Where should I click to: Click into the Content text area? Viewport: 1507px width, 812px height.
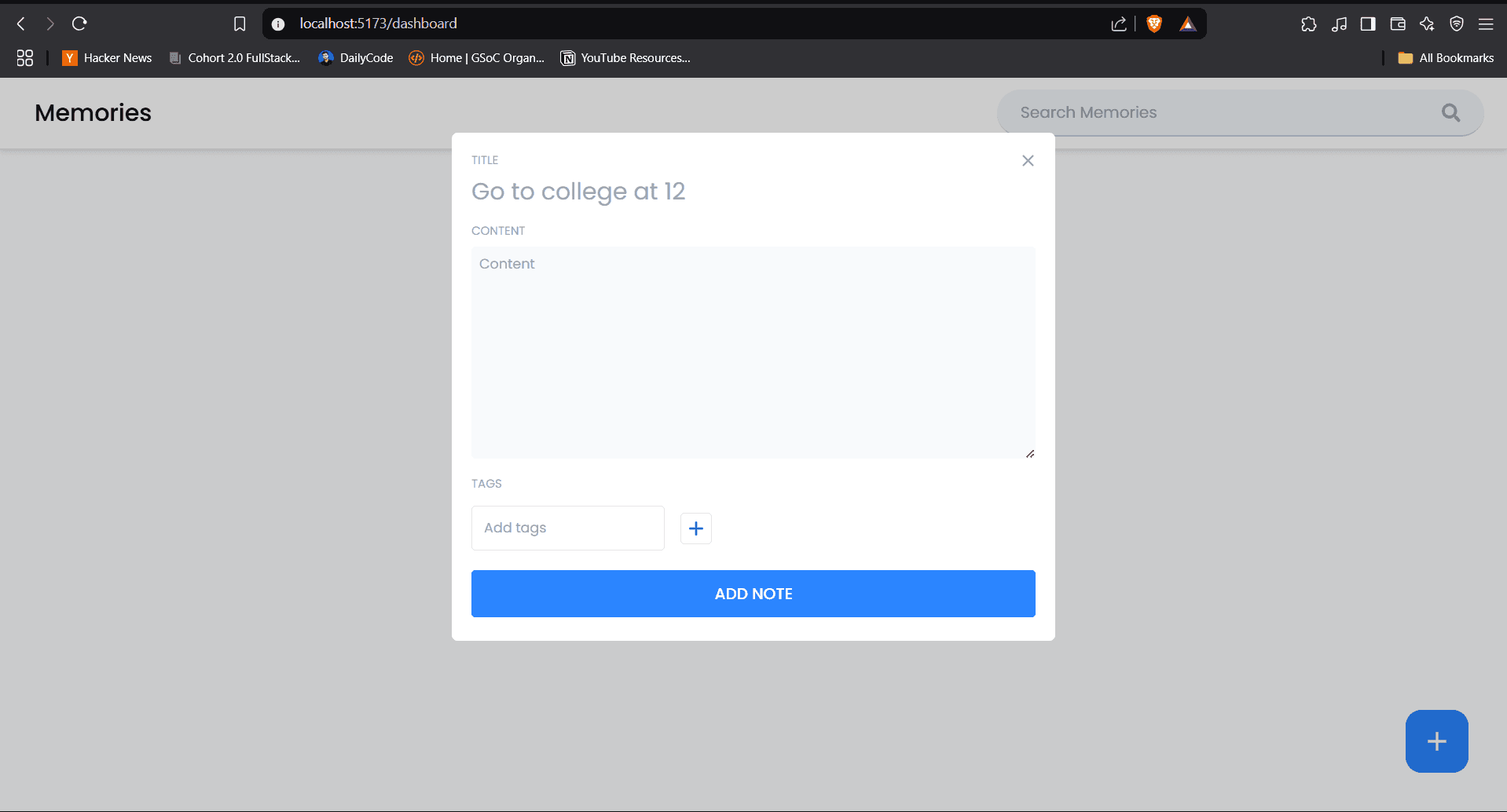pos(753,353)
